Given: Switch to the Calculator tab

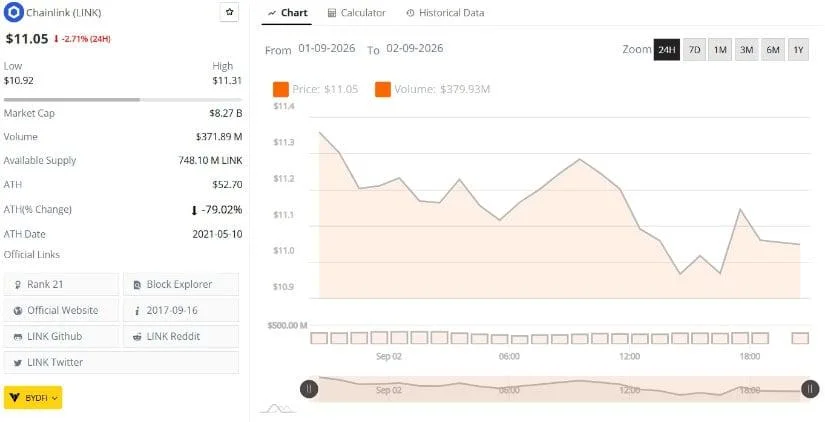Looking at the screenshot, I should (x=357, y=13).
